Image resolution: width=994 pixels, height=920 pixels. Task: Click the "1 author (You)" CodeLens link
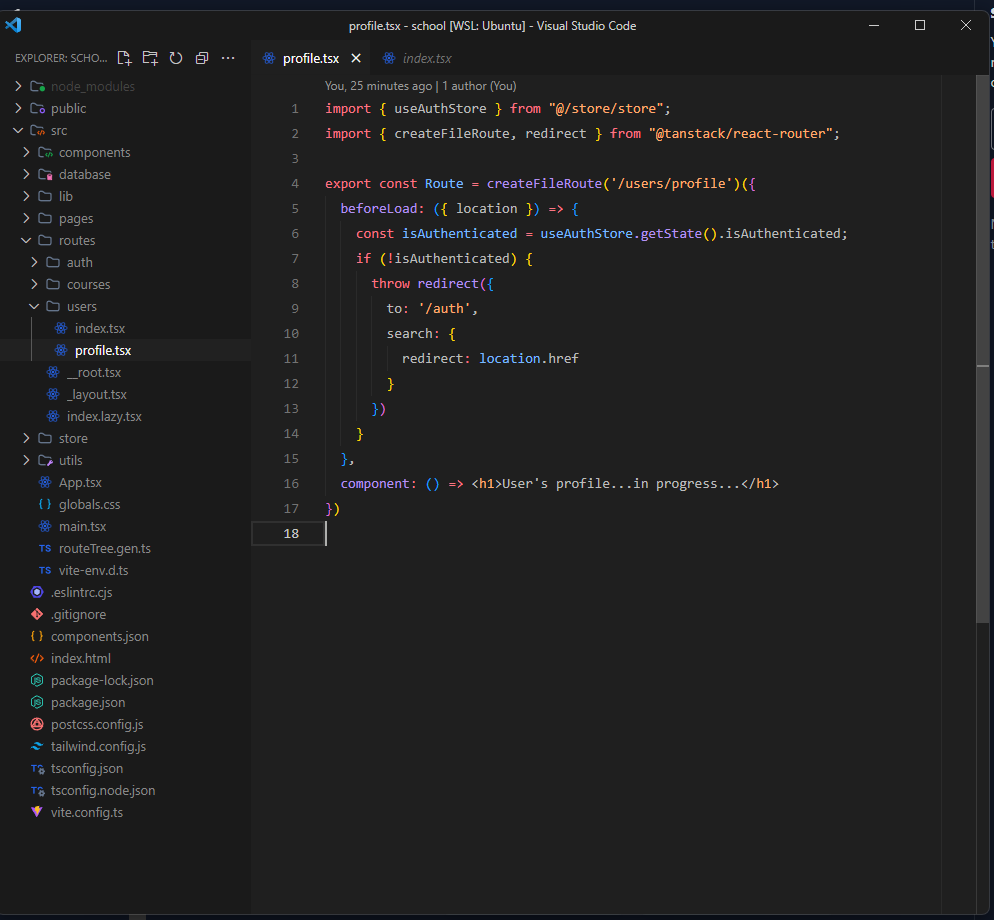[479, 86]
